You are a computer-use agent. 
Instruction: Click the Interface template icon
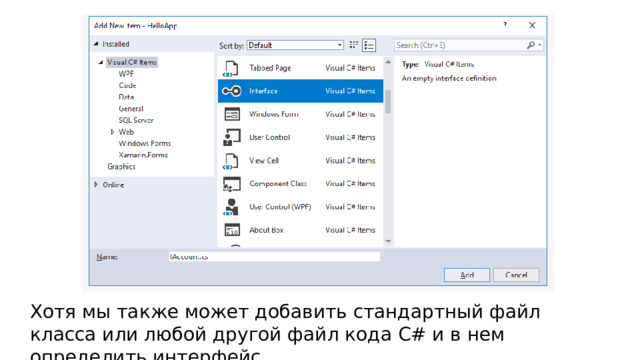pos(231,91)
